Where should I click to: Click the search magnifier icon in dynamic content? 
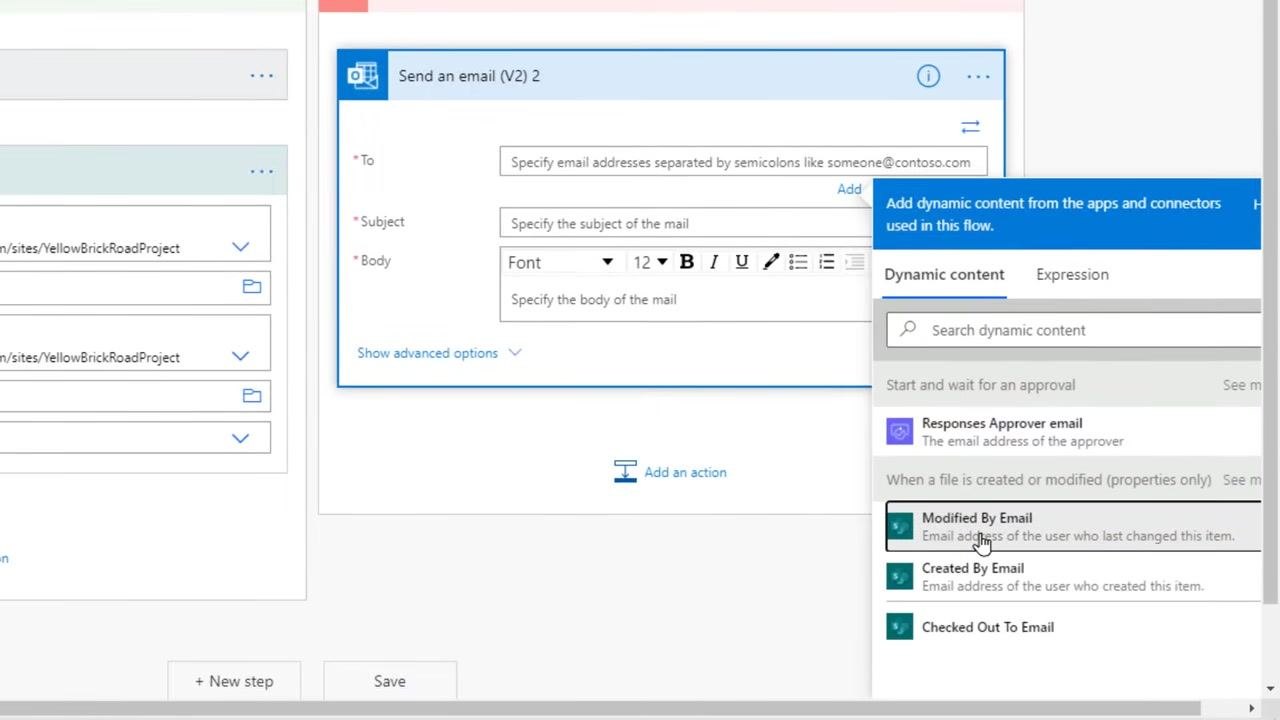click(x=908, y=328)
